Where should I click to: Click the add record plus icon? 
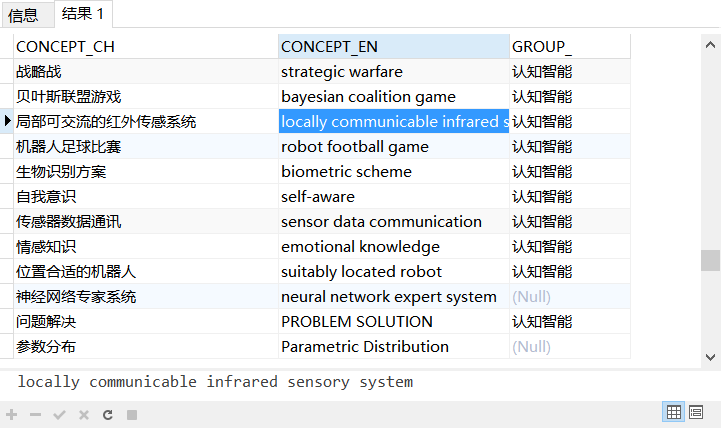pos(12,414)
